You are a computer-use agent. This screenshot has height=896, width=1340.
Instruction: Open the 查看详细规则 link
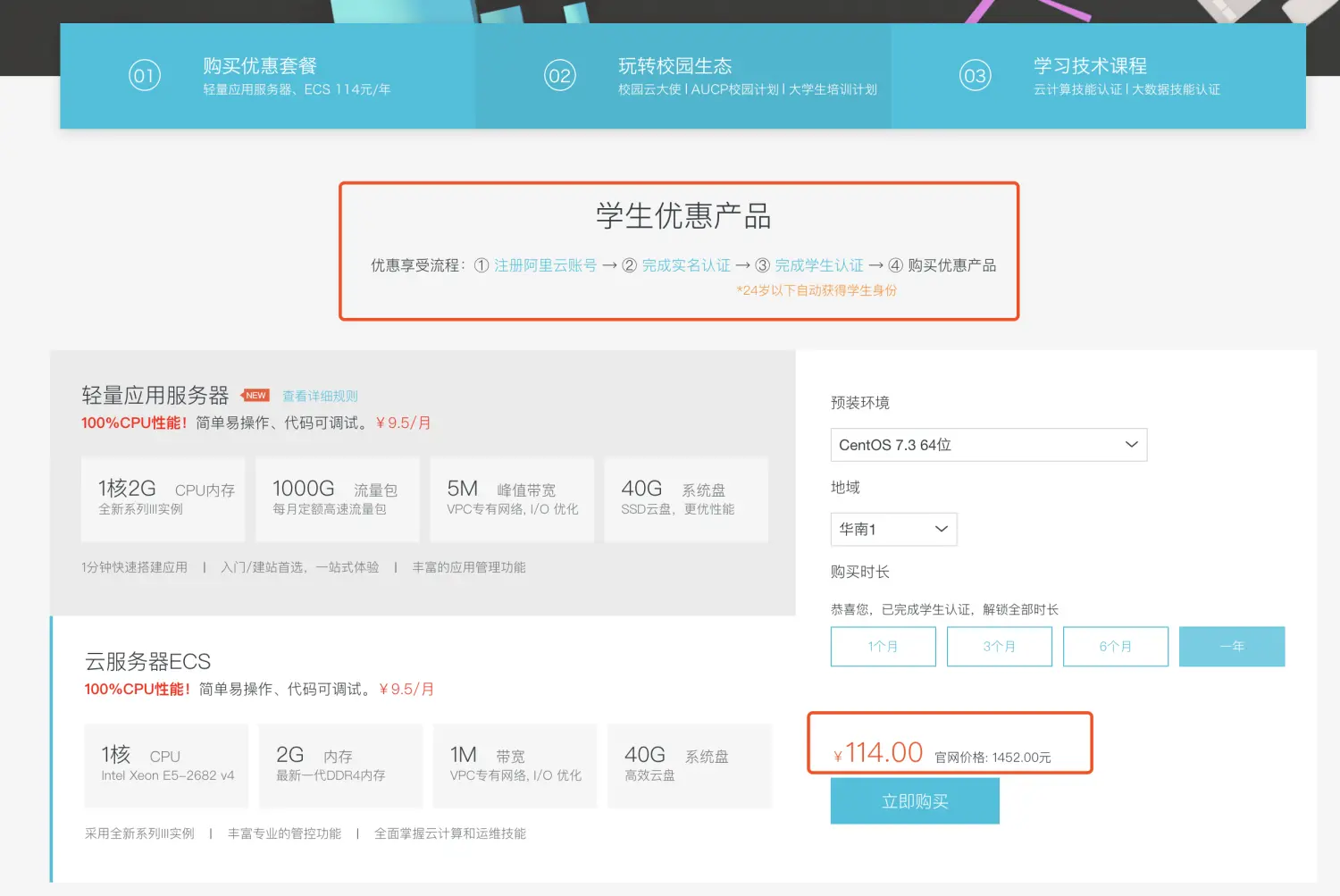(x=320, y=396)
